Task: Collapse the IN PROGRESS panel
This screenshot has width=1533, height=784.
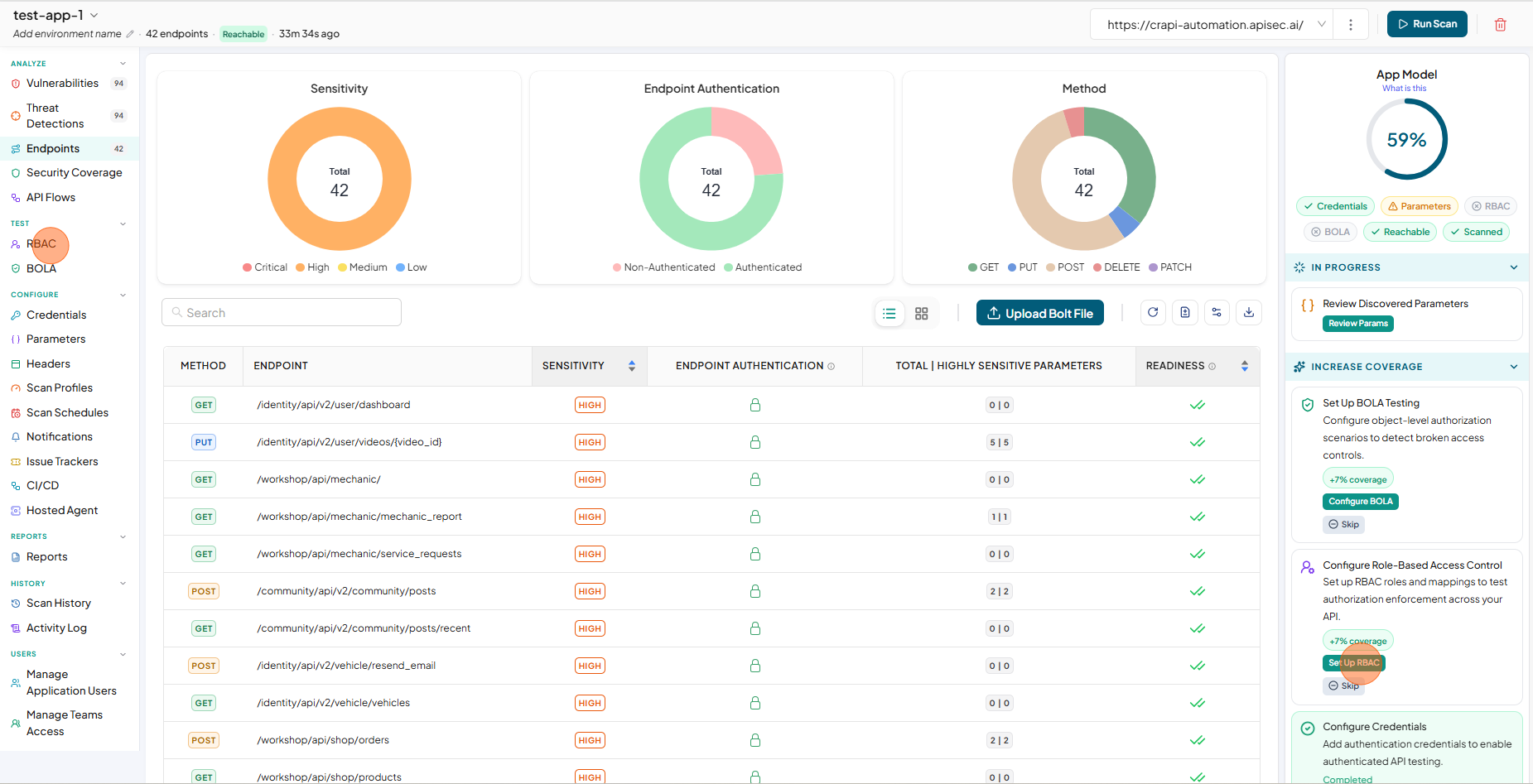Action: [x=1514, y=267]
